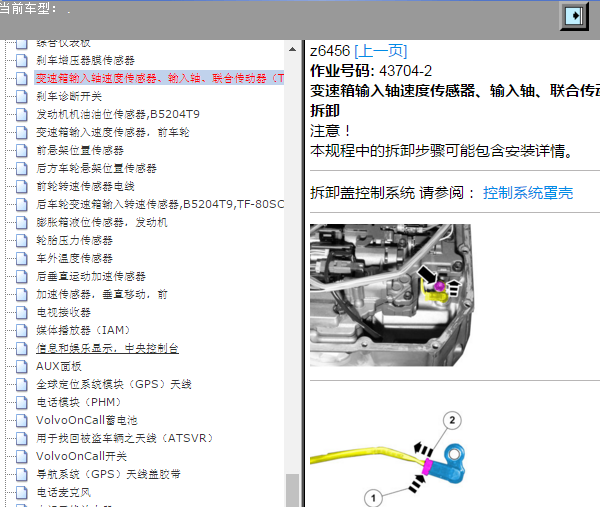Click the page icon beside 电视接收器

coord(21,312)
